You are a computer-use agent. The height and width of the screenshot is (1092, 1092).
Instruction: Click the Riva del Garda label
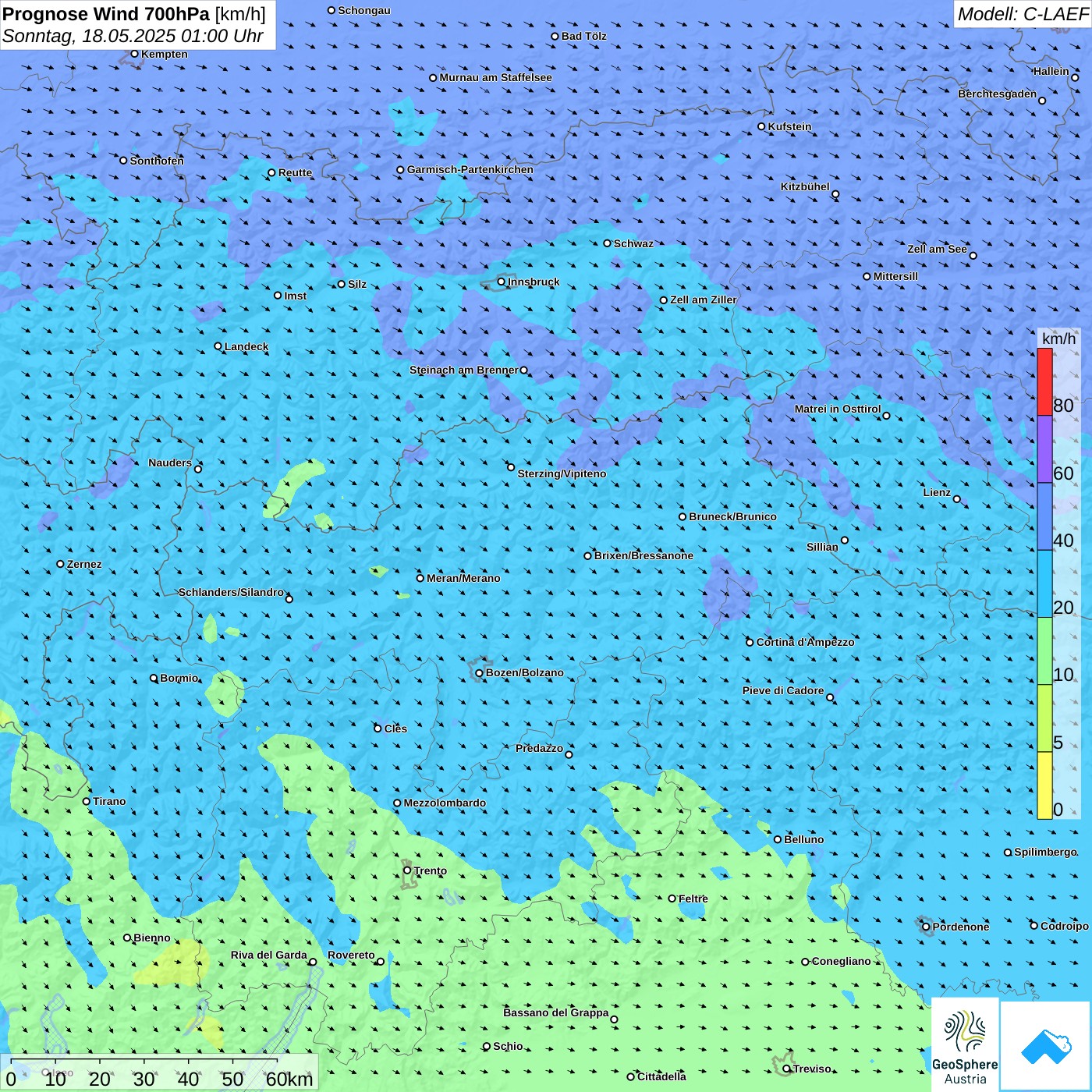click(269, 955)
